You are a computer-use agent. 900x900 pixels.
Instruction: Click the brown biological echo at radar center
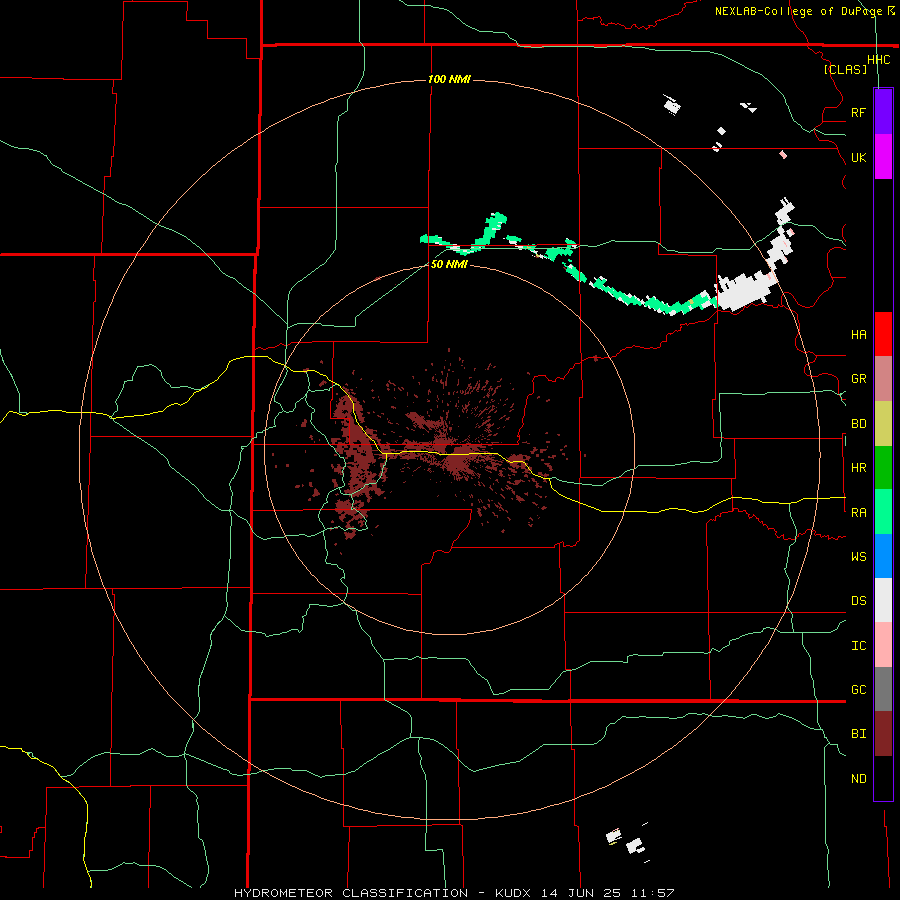[453, 453]
